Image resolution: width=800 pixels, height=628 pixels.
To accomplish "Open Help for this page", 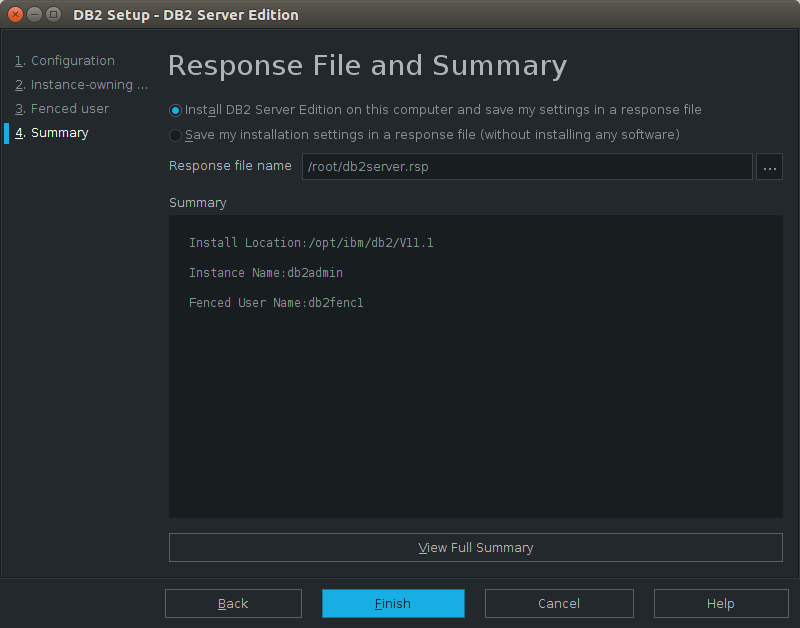I will coord(721,604).
